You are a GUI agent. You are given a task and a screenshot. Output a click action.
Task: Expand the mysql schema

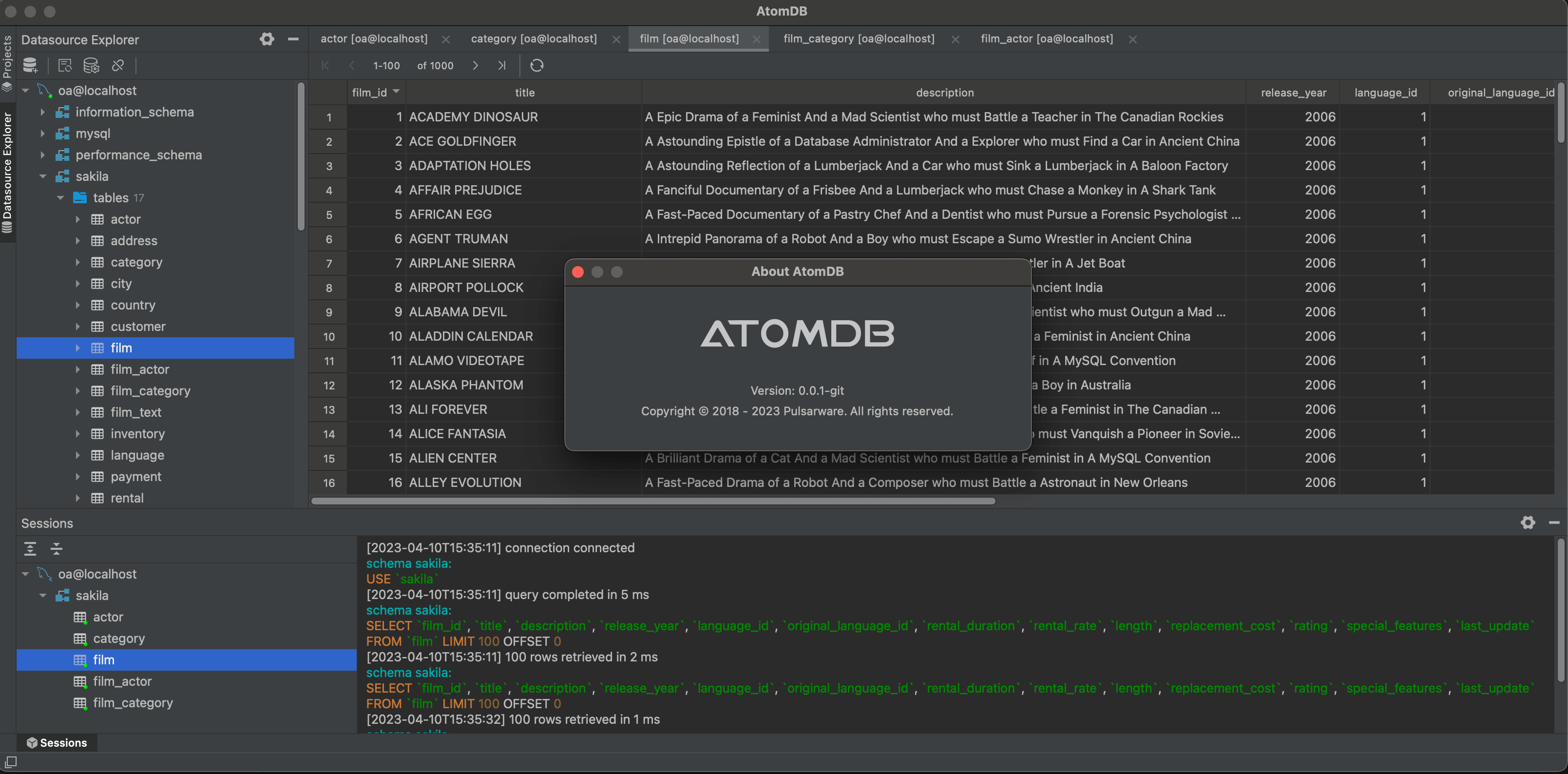click(42, 134)
